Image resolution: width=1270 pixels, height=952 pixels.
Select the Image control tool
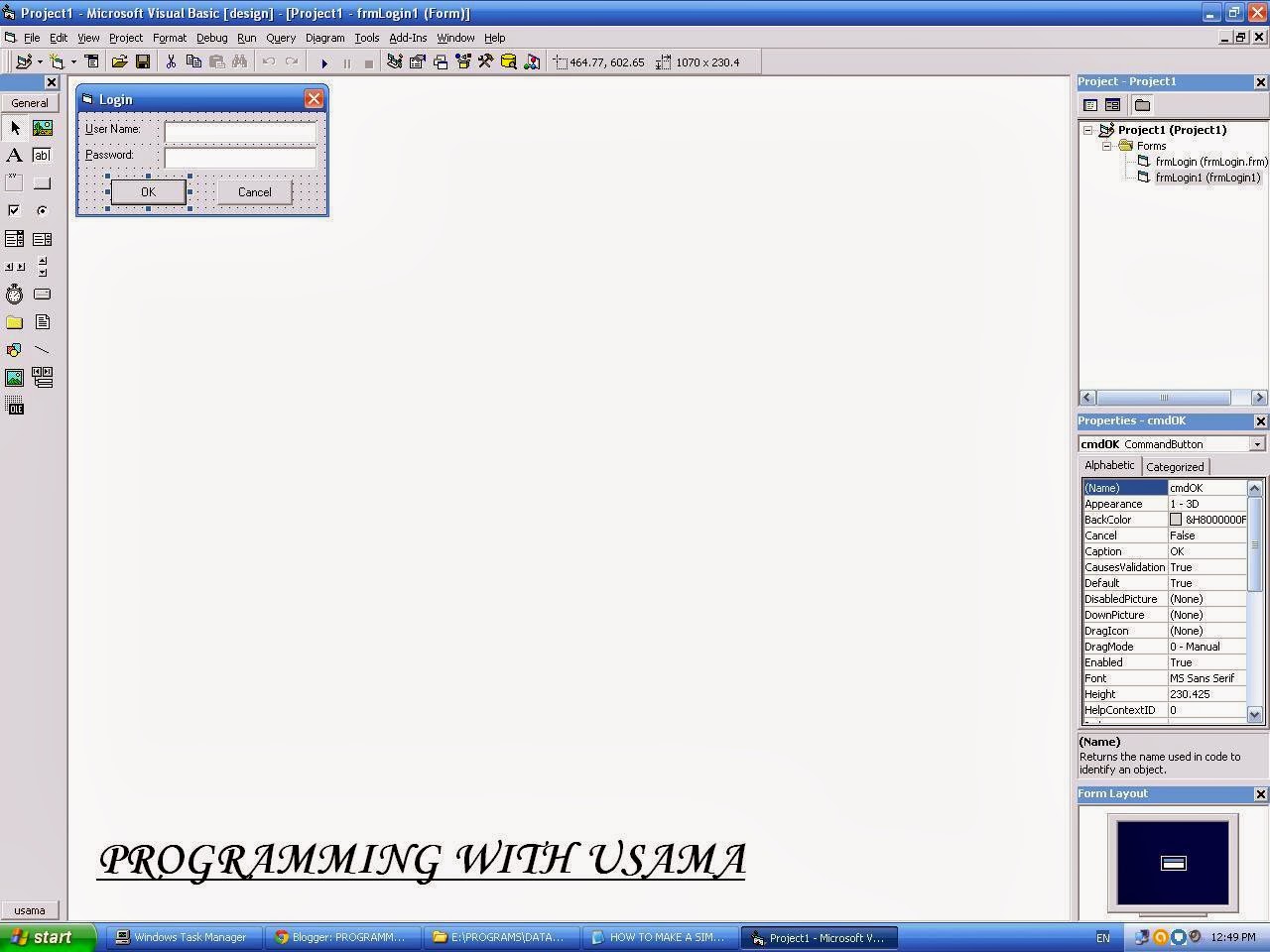tap(14, 378)
